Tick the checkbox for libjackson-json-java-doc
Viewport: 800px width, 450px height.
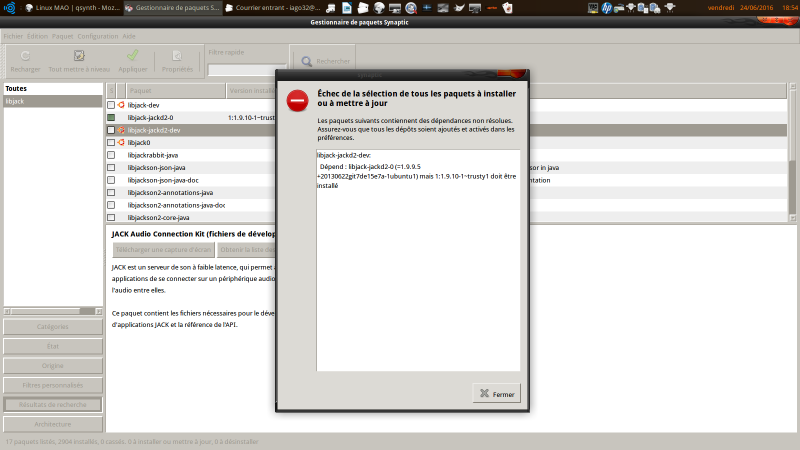pyautogui.click(x=111, y=180)
